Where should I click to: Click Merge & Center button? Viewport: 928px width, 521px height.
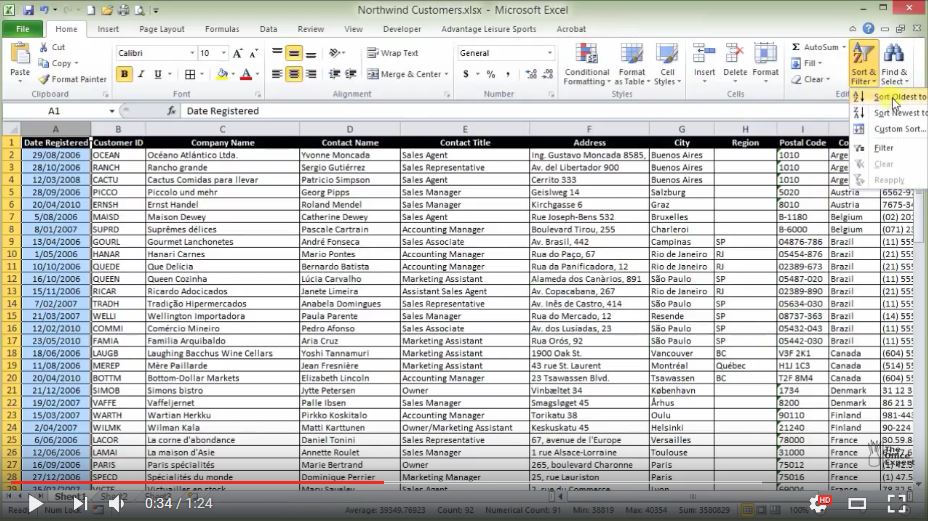[407, 74]
